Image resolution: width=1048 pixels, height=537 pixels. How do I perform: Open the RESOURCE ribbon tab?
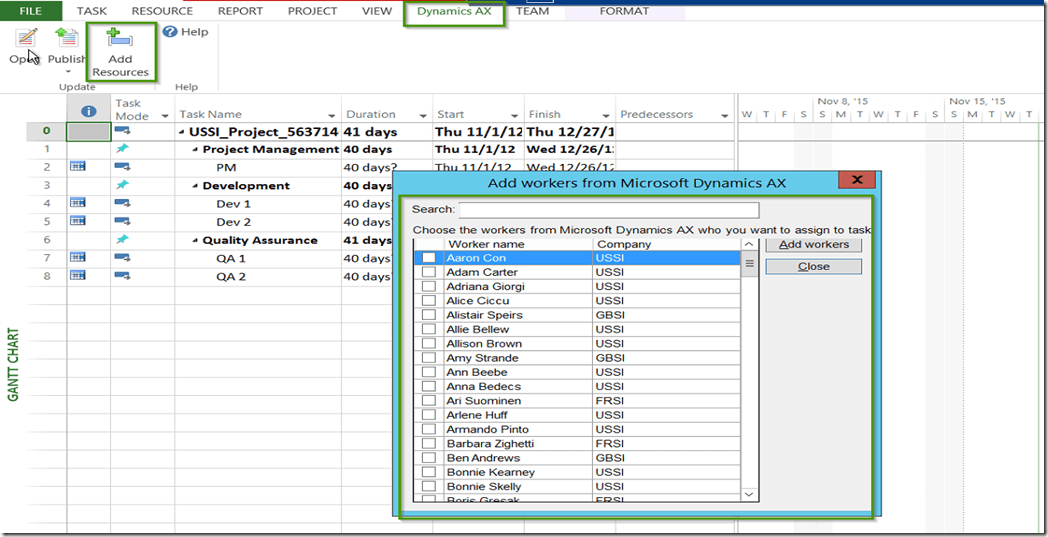coord(162,11)
